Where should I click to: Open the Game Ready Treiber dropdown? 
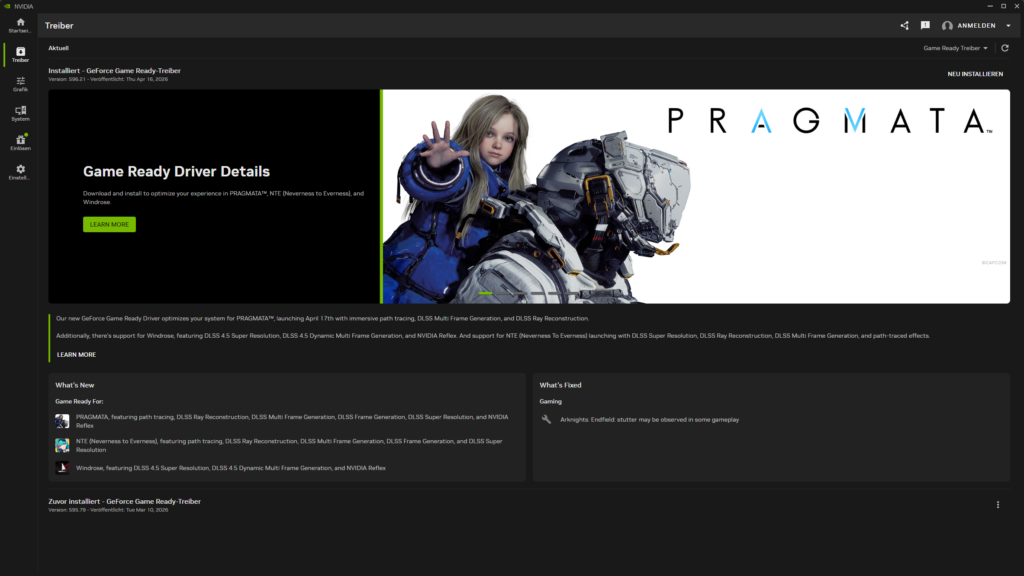point(955,48)
